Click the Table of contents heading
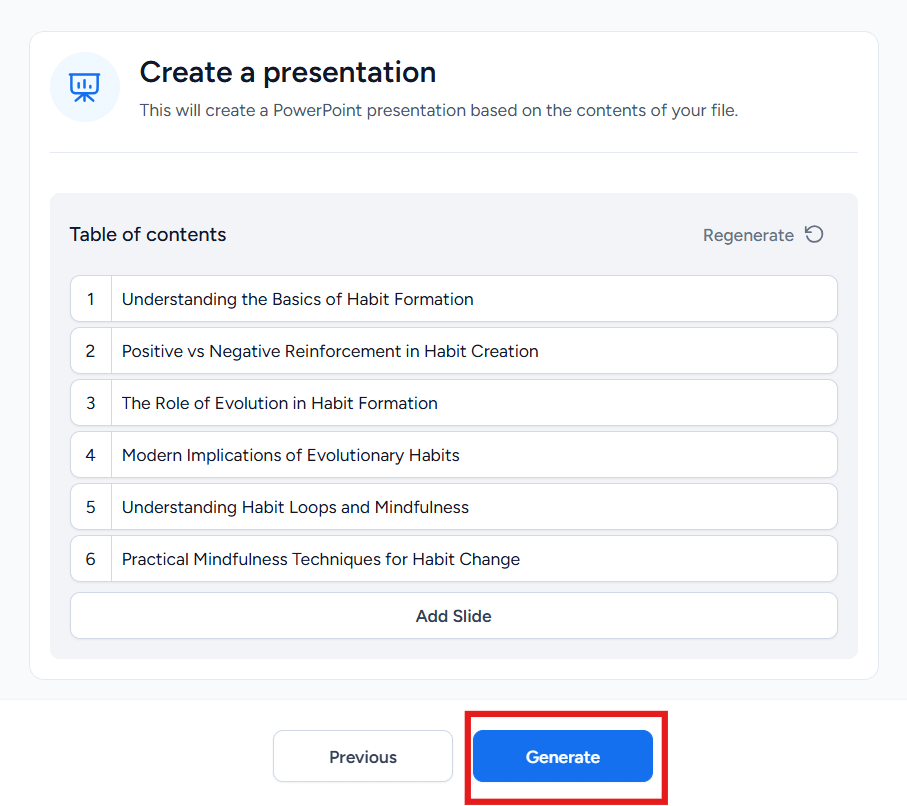This screenshot has width=907, height=806. tap(148, 234)
